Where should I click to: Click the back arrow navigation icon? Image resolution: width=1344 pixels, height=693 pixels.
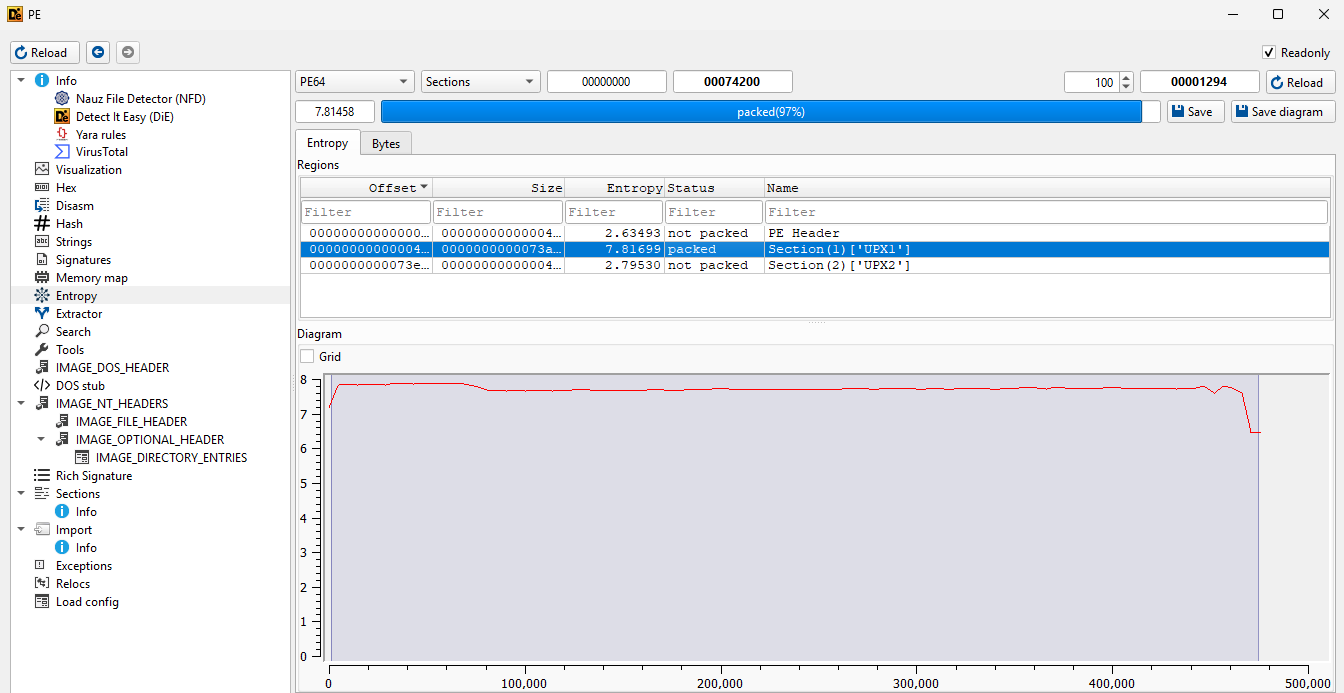(97, 53)
